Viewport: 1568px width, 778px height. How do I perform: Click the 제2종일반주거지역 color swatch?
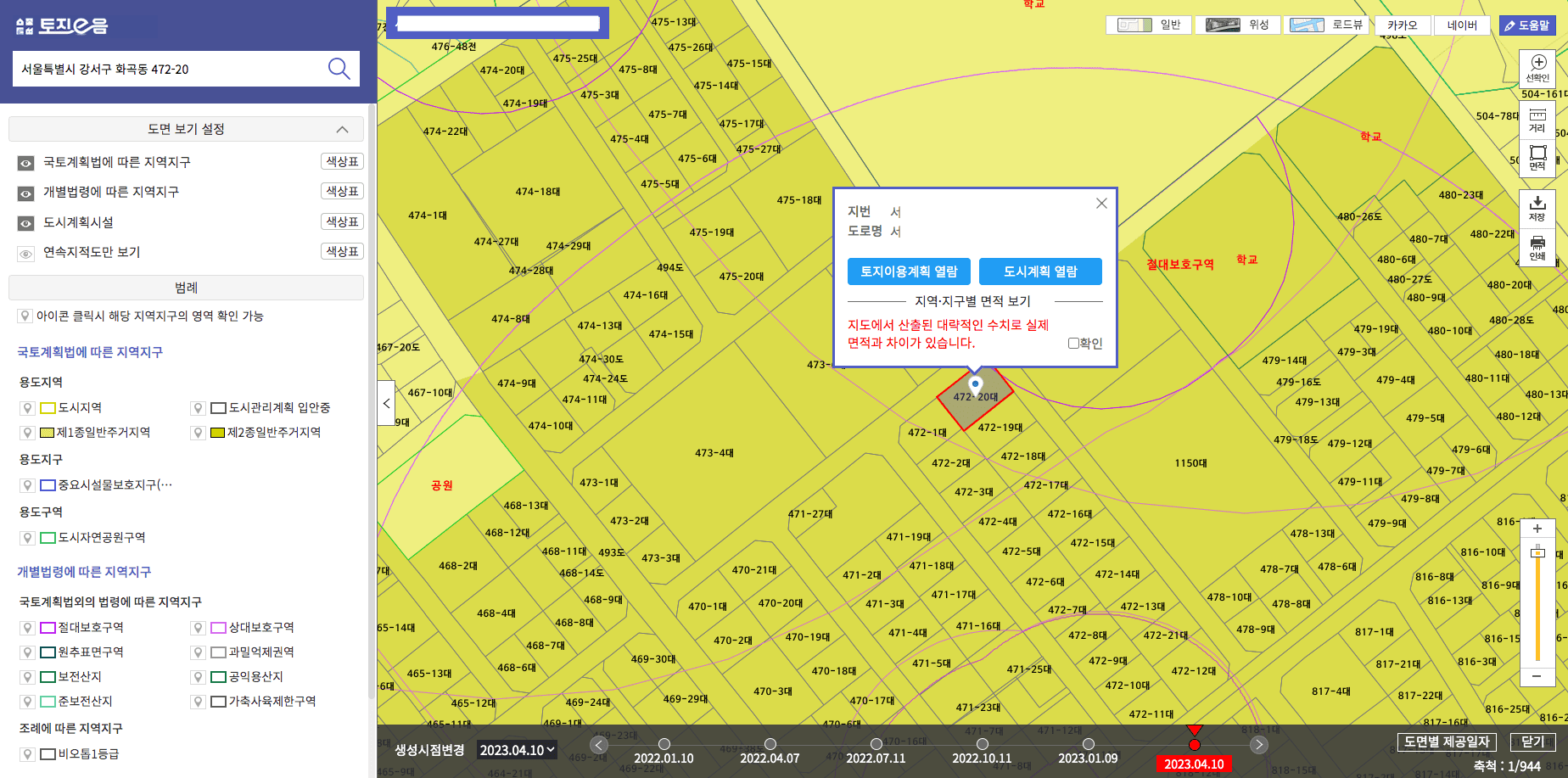point(217,433)
